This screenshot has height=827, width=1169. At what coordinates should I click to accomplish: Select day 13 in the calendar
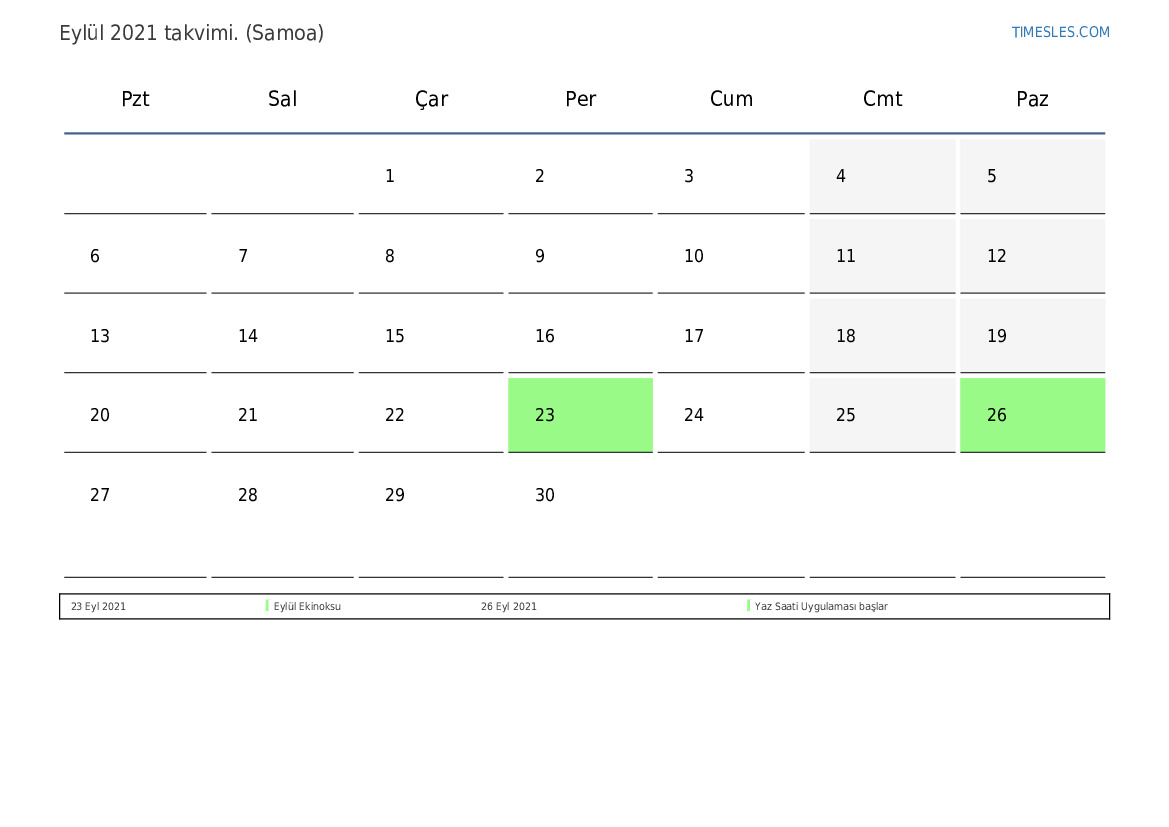[135, 336]
